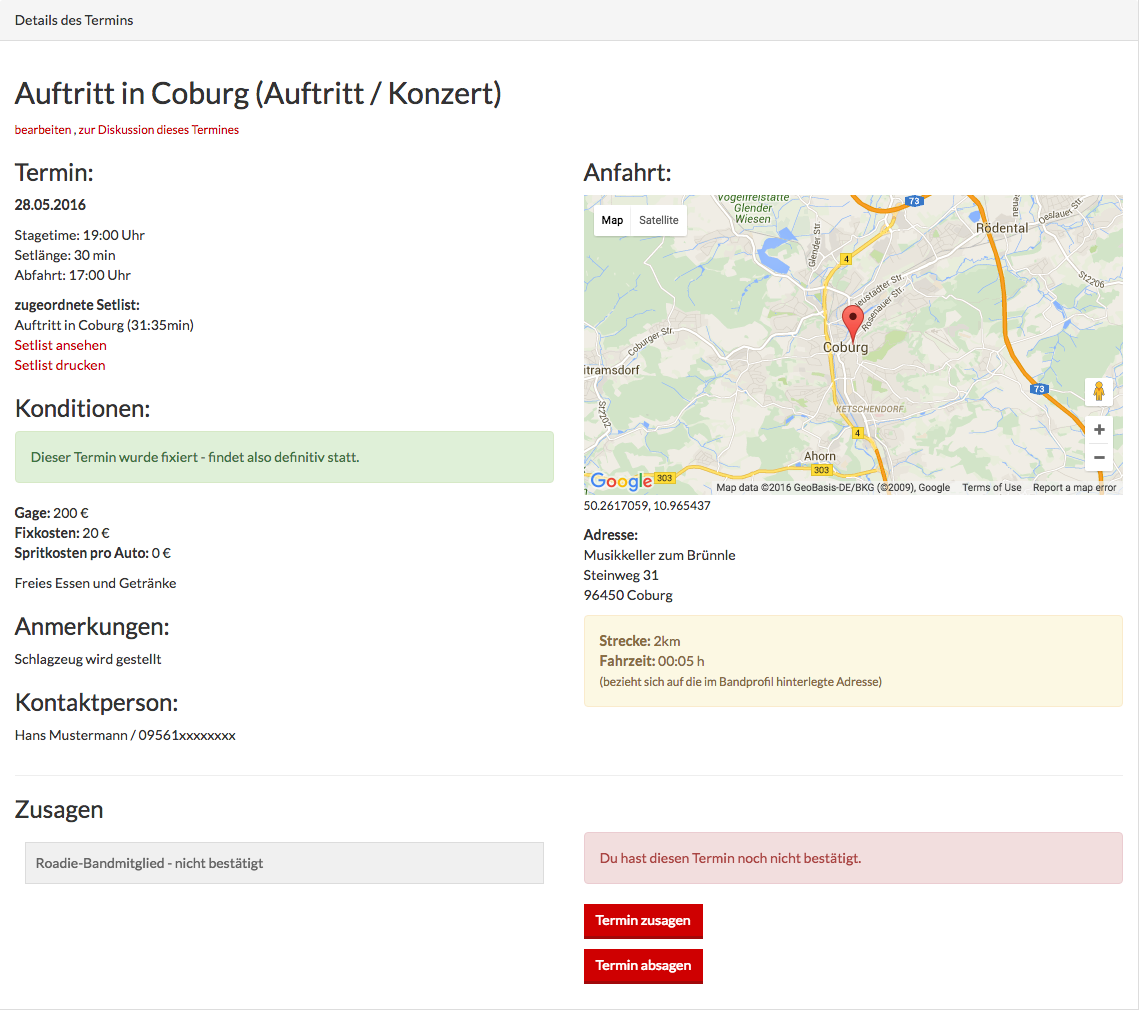
Task: Click the Google logo on map
Action: pyautogui.click(x=621, y=481)
